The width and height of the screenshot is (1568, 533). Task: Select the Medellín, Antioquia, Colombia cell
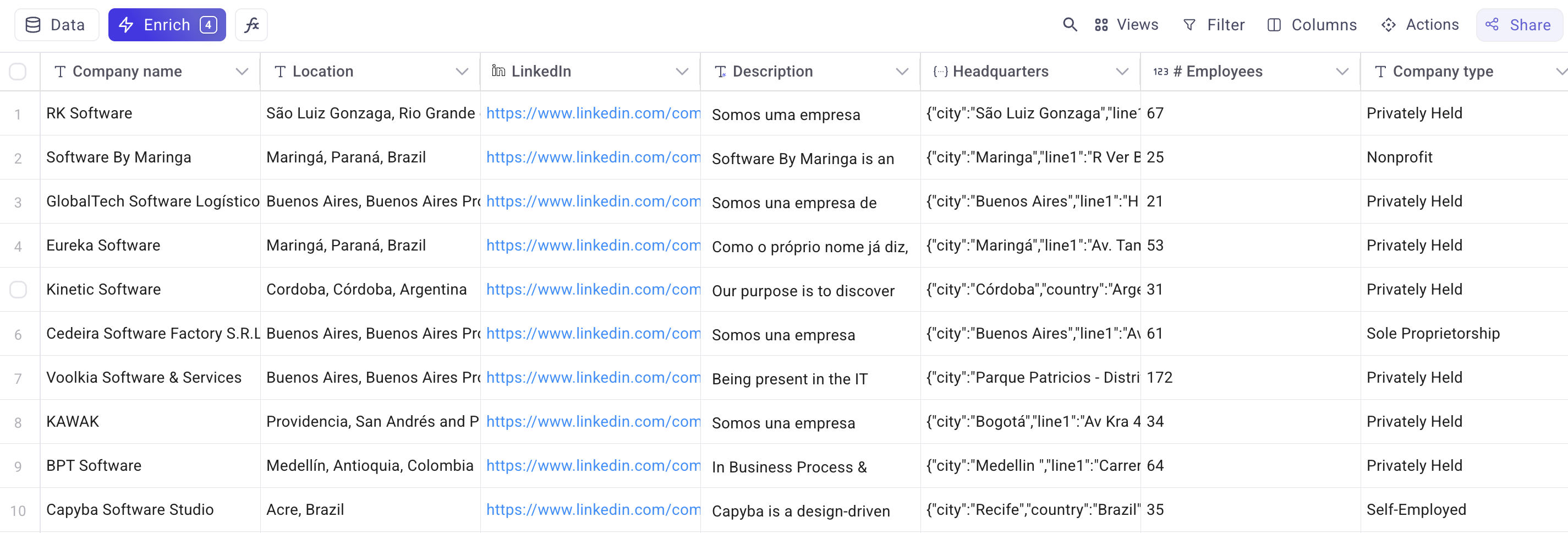pos(370,465)
